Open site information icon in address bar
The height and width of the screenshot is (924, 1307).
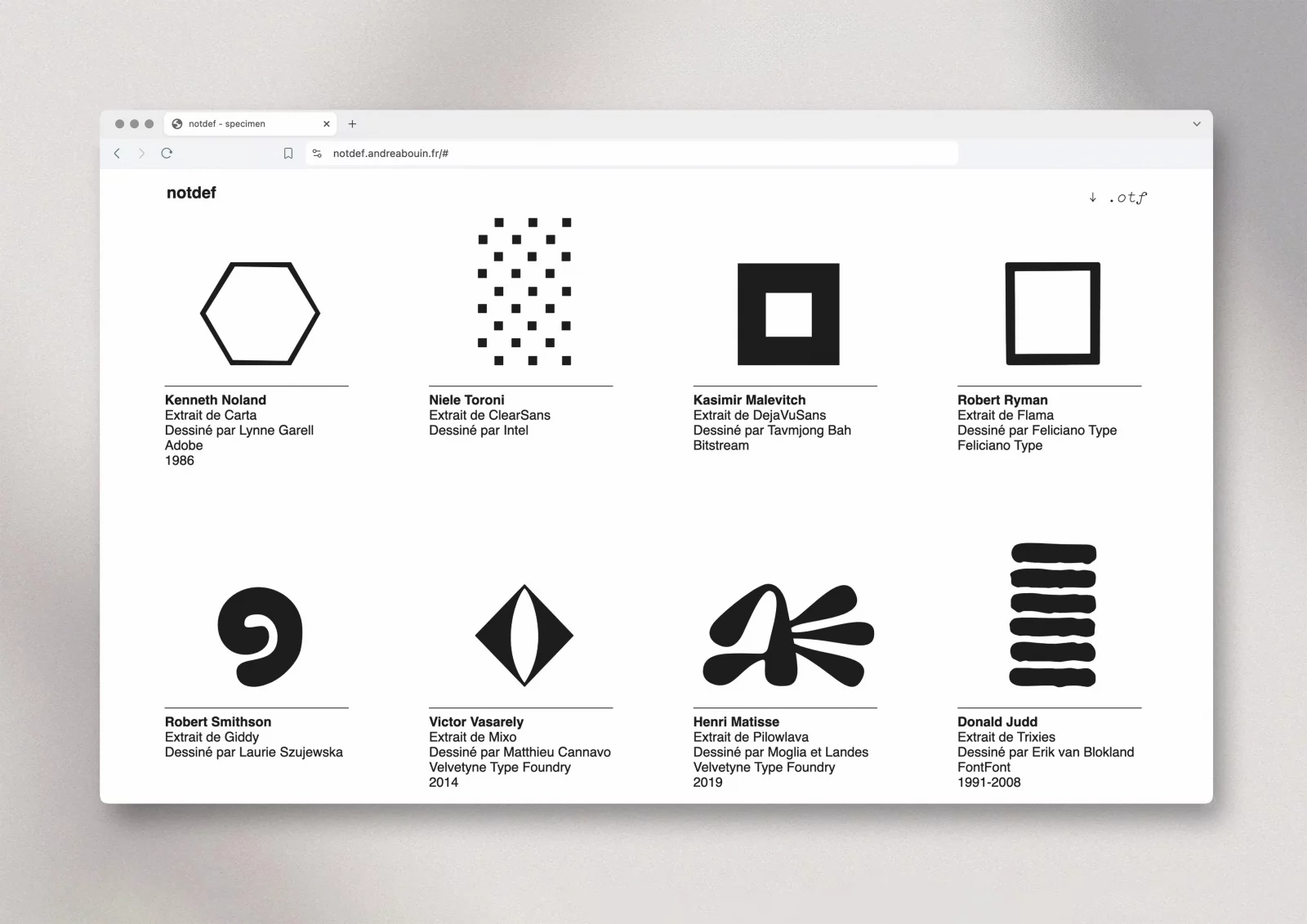[x=318, y=154]
